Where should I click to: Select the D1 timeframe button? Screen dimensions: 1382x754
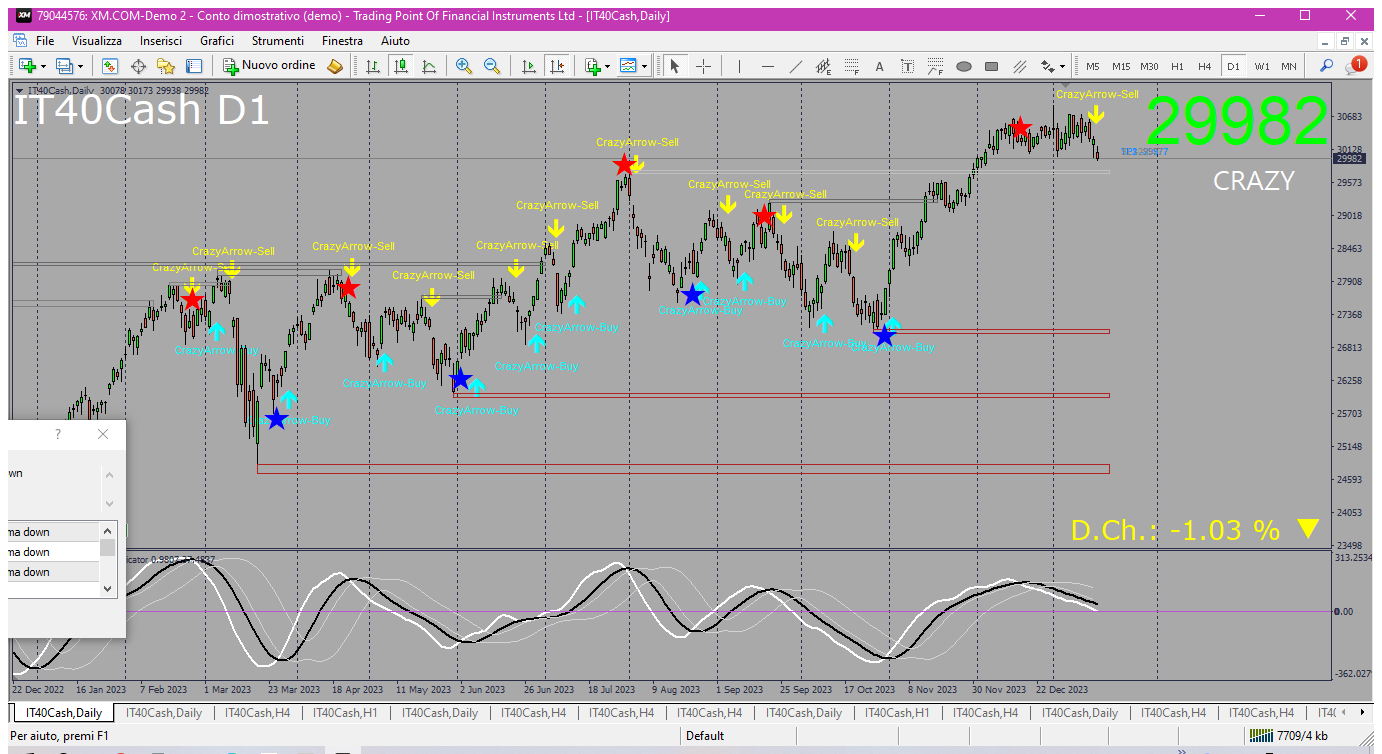[x=1233, y=66]
